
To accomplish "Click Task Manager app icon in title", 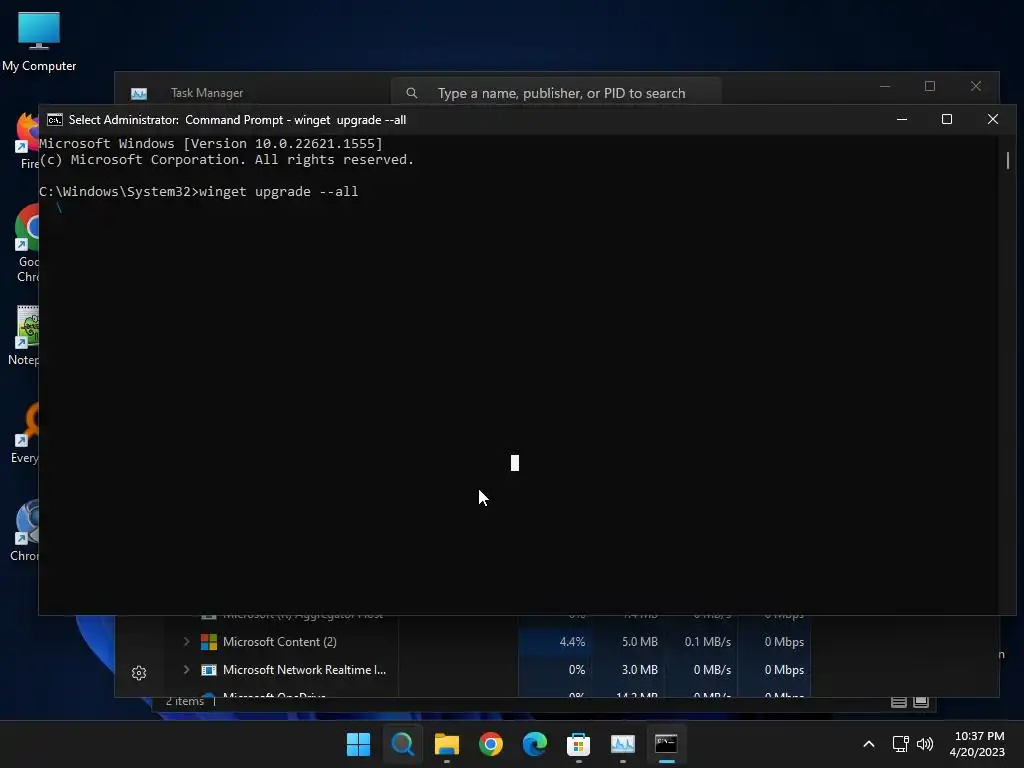I will [x=138, y=93].
